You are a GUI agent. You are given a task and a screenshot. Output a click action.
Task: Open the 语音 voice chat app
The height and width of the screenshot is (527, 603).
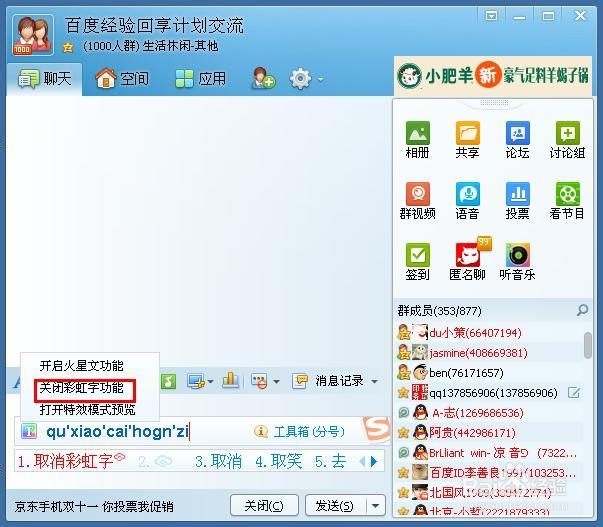tap(467, 201)
